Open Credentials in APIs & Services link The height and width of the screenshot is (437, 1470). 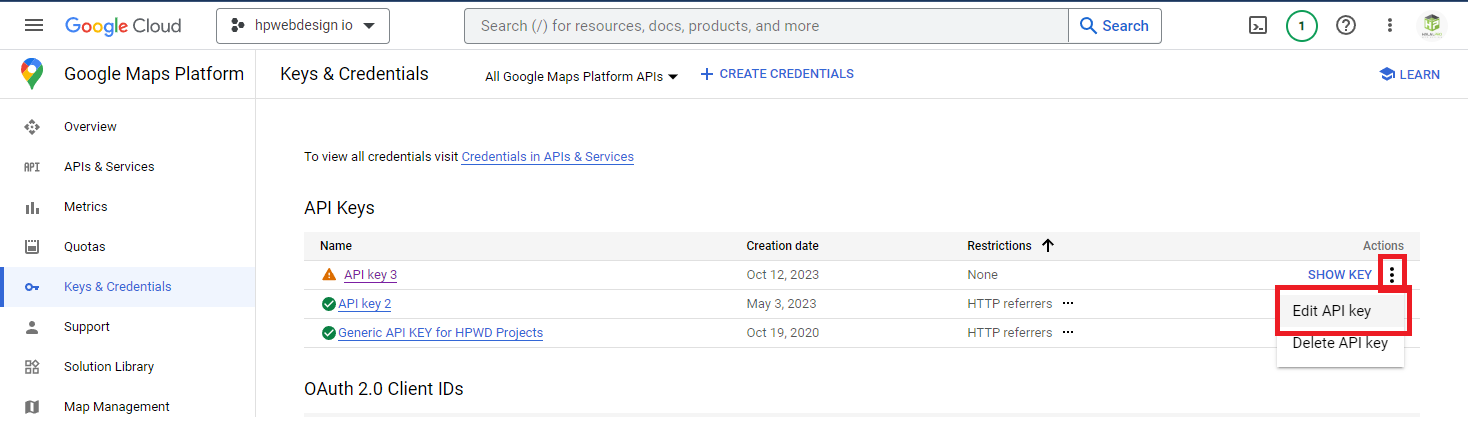[547, 157]
